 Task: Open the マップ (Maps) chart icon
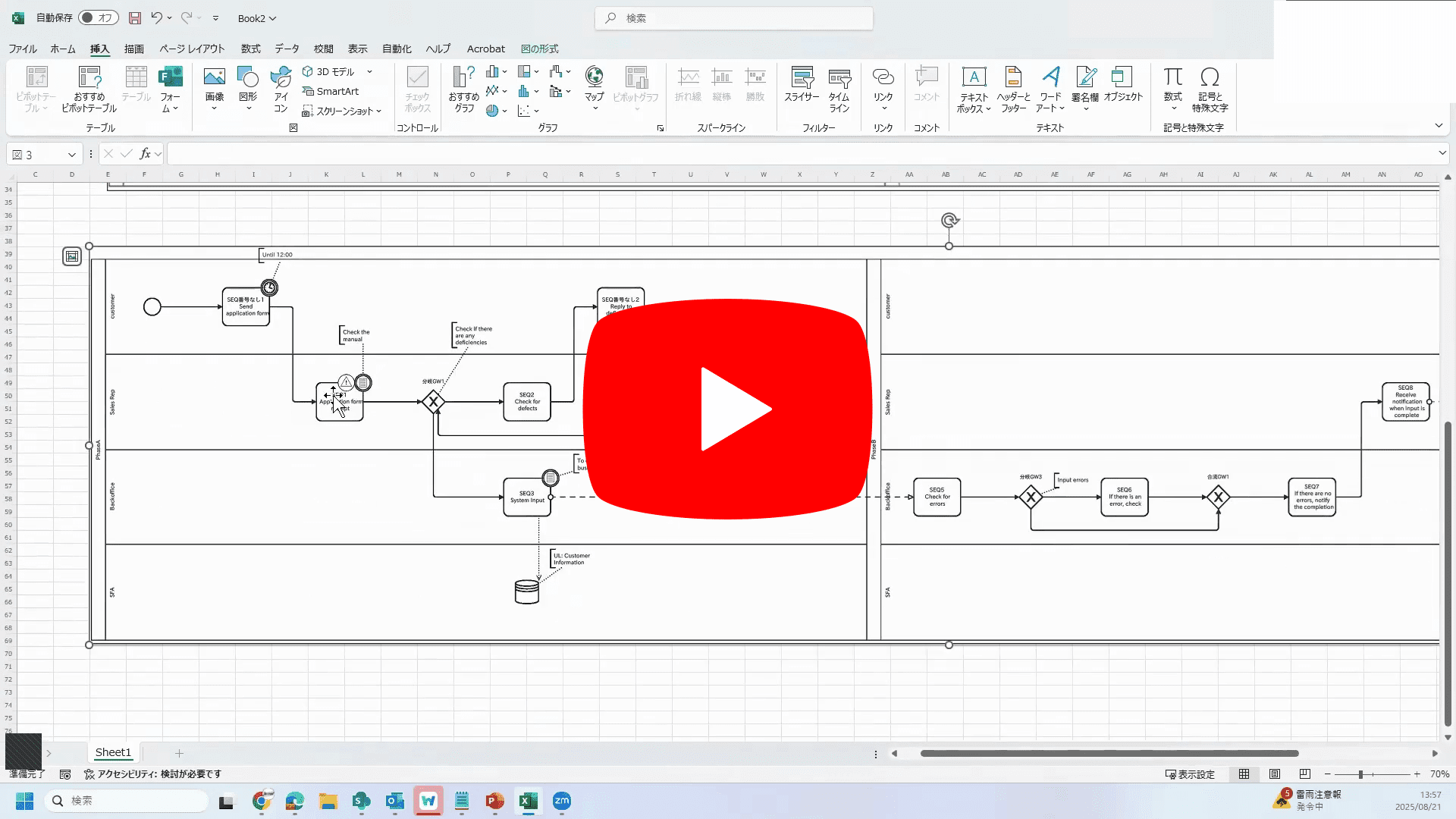(x=595, y=77)
